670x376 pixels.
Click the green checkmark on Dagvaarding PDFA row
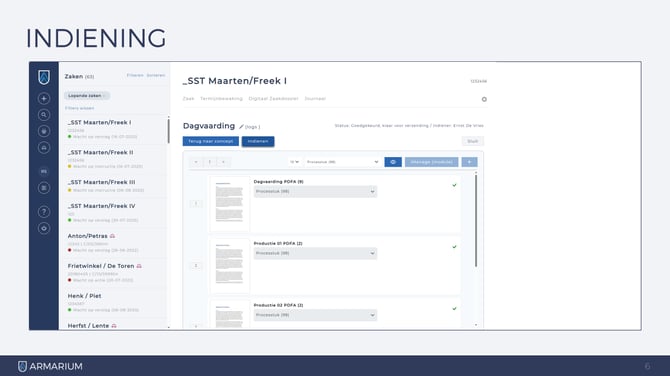454,185
